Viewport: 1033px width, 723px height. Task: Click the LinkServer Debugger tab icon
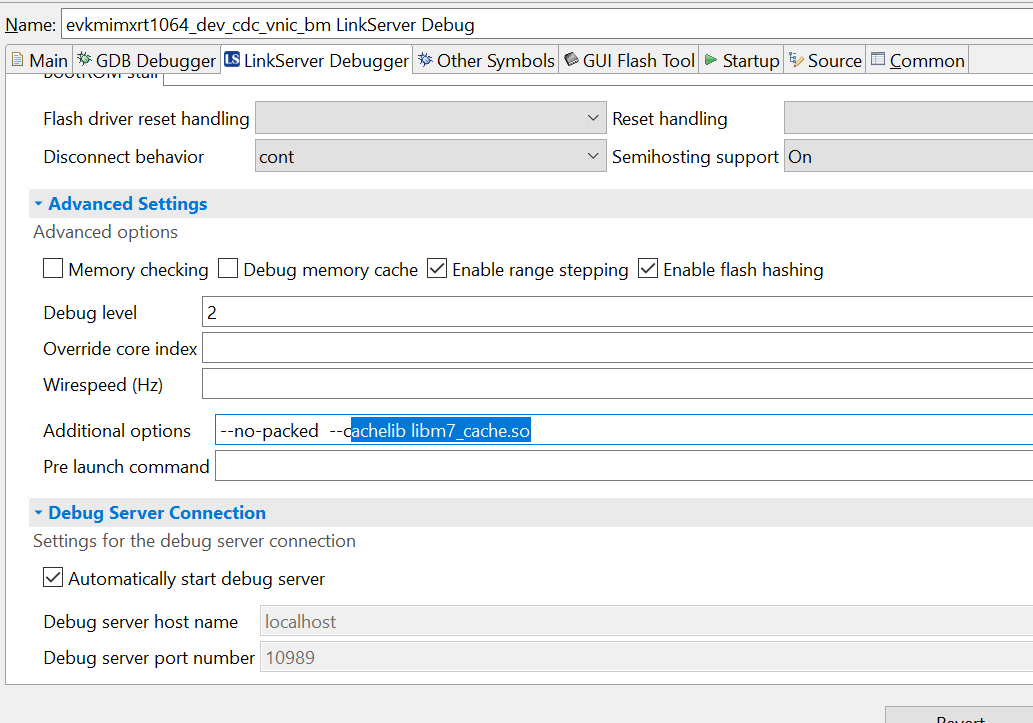coord(232,60)
